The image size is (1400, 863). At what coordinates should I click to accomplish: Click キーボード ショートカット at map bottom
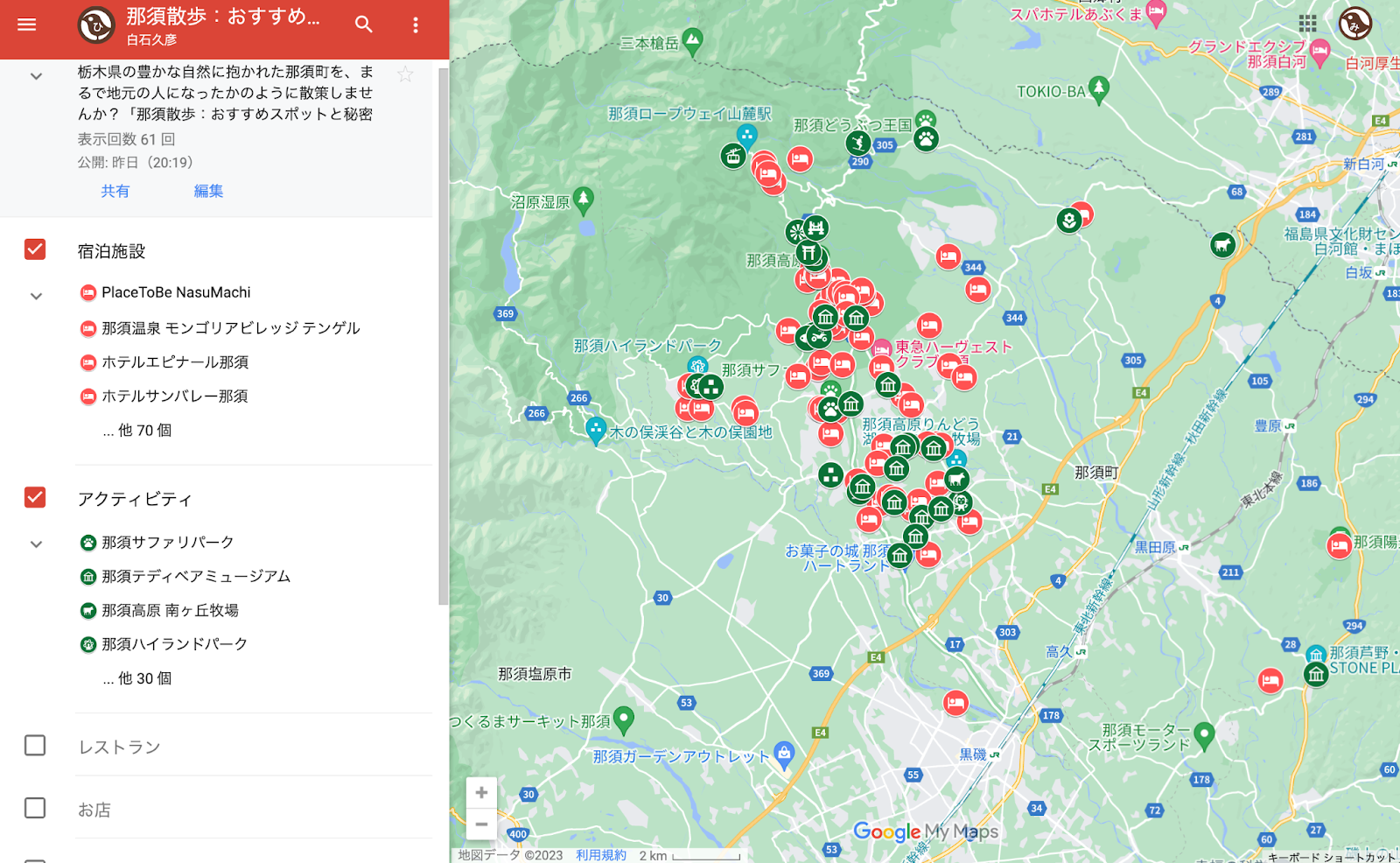(x=1331, y=857)
